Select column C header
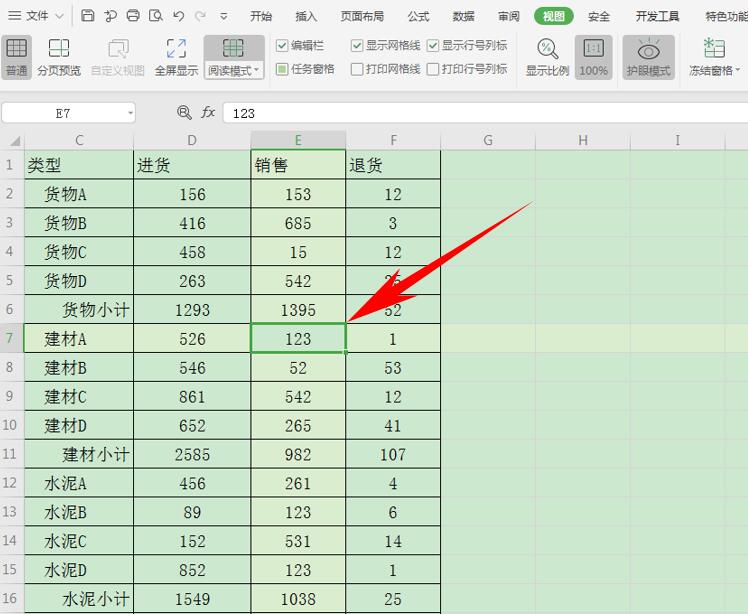 coord(79,140)
